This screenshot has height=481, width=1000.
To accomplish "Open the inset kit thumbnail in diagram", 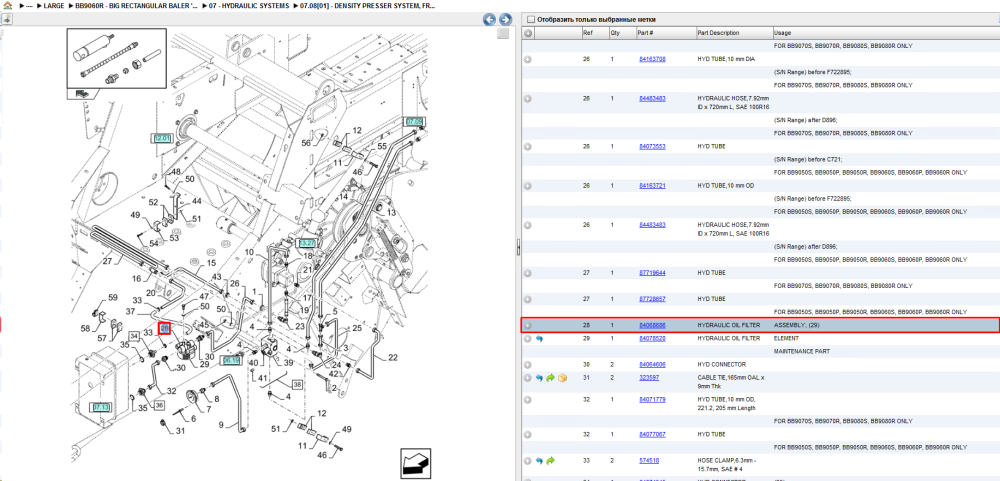I will 116,57.
